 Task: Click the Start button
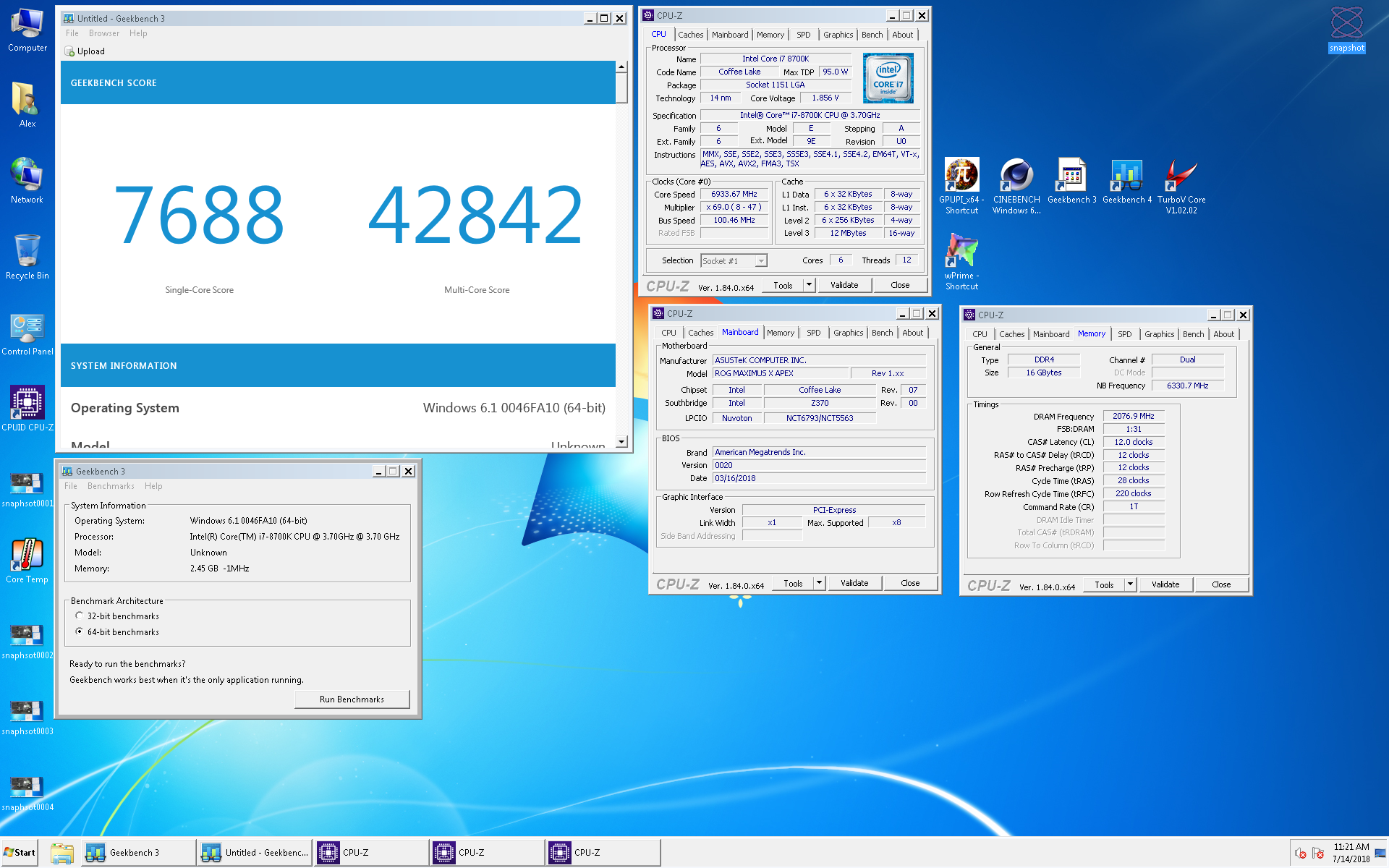point(20,853)
